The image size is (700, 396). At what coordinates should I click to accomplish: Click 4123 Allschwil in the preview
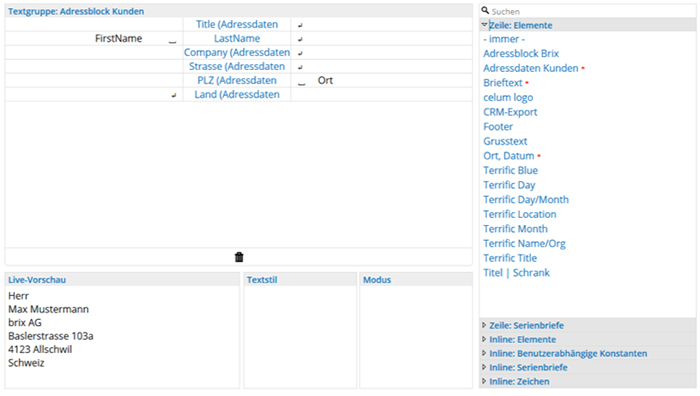click(40, 349)
